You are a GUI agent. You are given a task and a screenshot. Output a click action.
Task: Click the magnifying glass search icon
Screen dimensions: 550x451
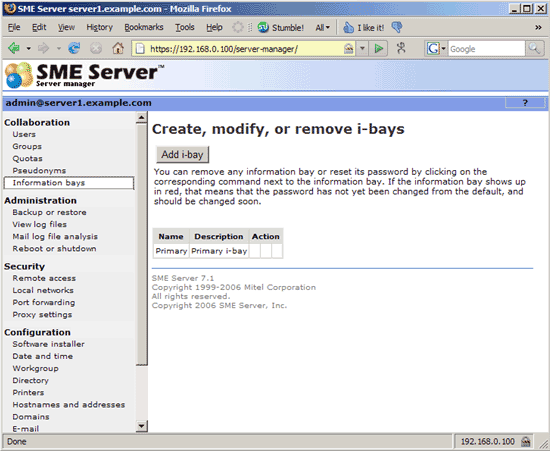[534, 48]
